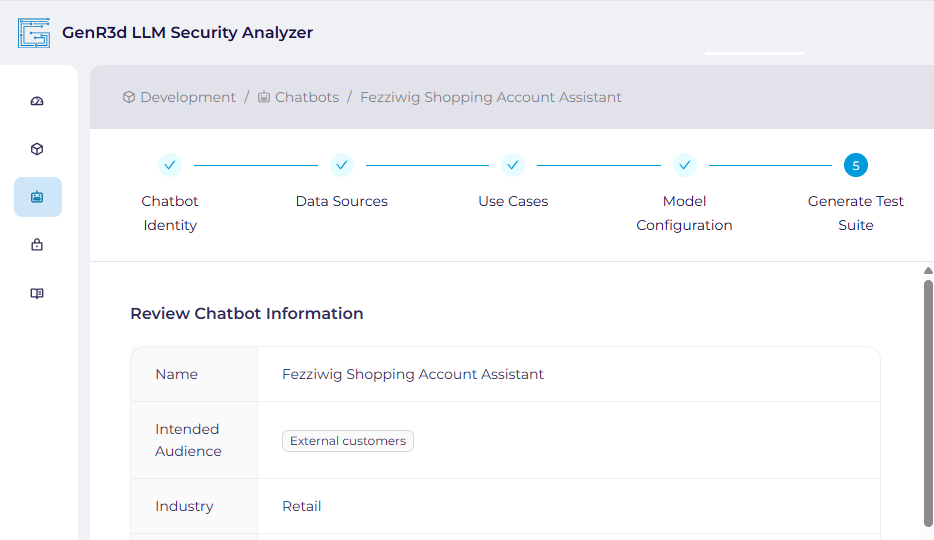Go to Development breadcrumb link
Image resolution: width=934 pixels, height=540 pixels.
tap(188, 97)
